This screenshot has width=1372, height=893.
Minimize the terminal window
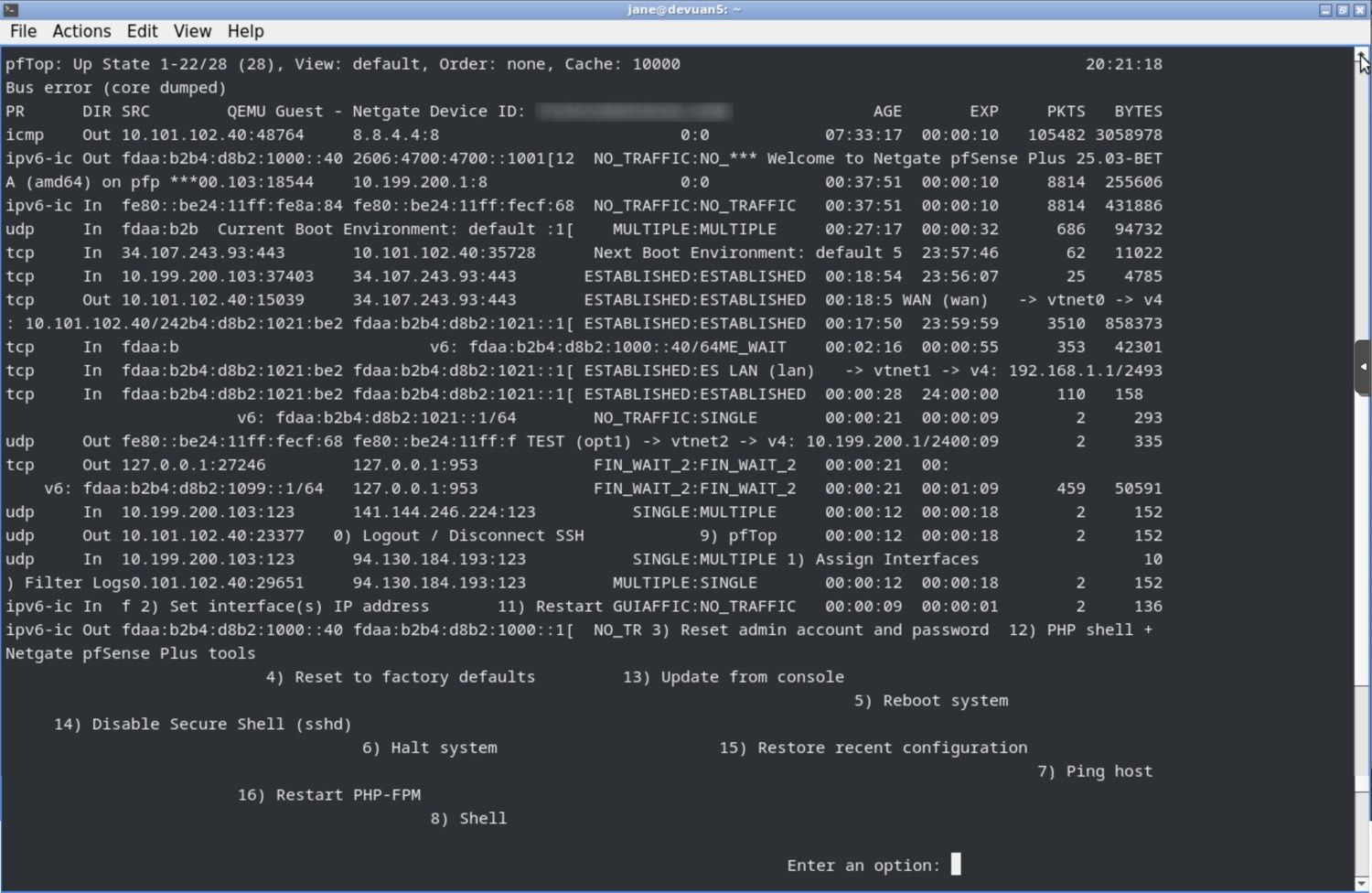(x=1325, y=10)
